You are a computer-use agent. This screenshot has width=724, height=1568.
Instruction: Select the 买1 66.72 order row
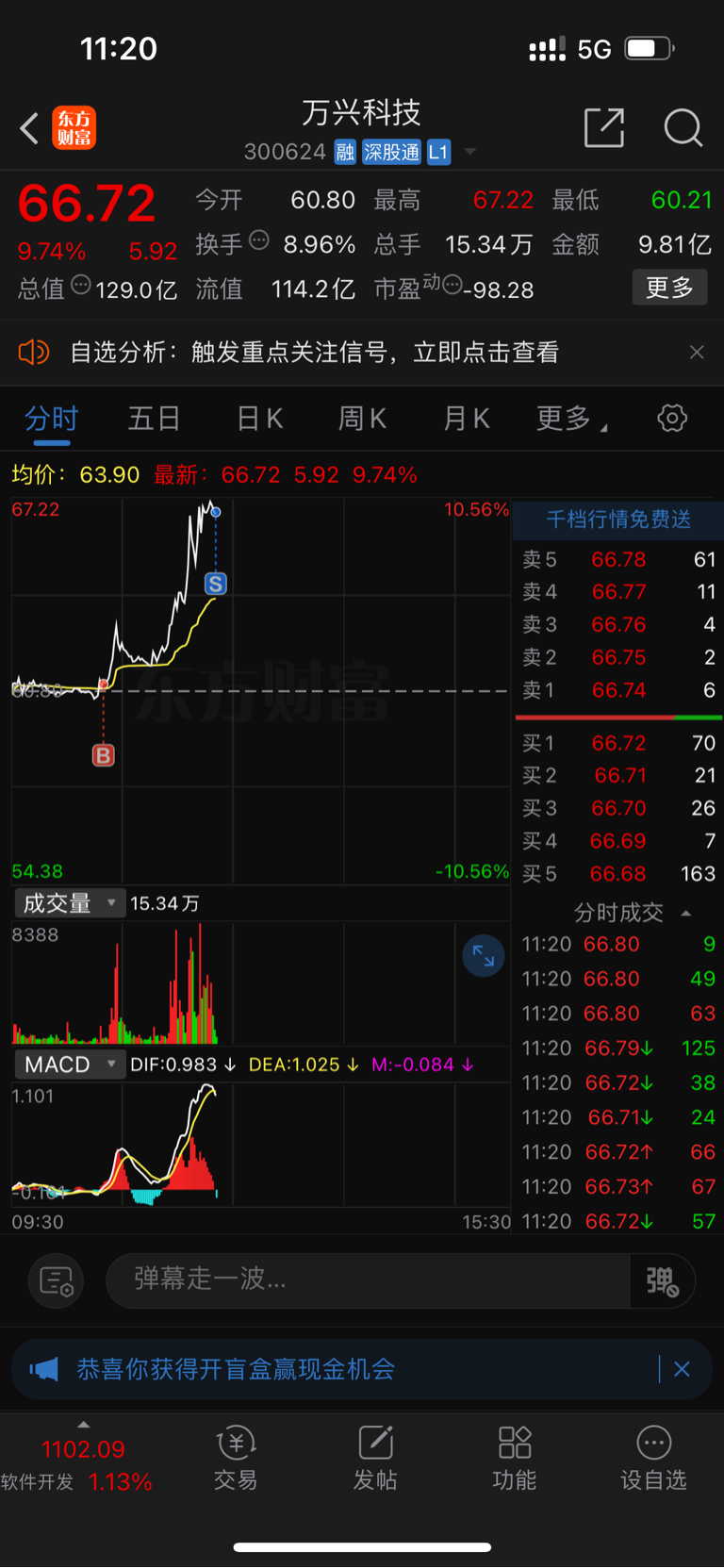[618, 743]
